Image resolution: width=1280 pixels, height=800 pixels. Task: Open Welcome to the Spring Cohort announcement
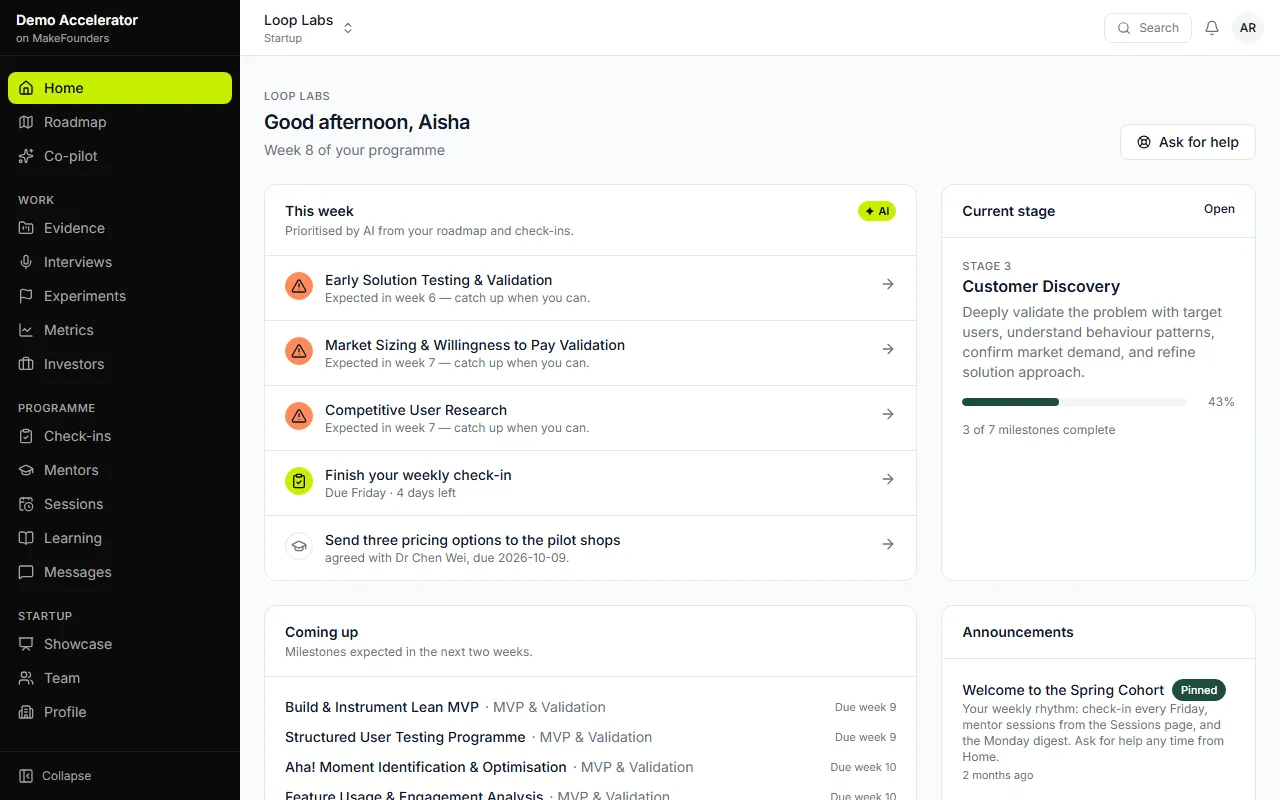coord(1063,690)
